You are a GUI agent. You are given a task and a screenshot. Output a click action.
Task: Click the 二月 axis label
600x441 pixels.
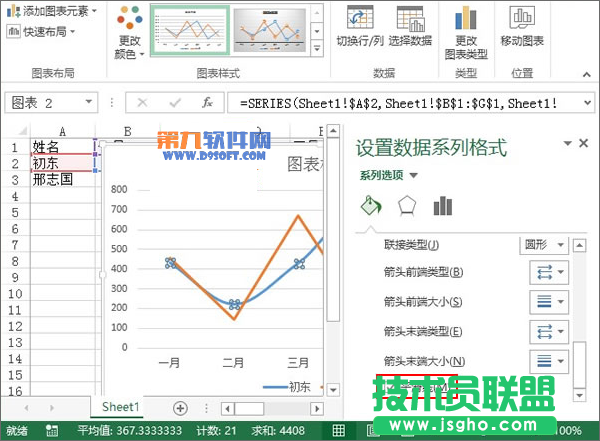coord(233,362)
